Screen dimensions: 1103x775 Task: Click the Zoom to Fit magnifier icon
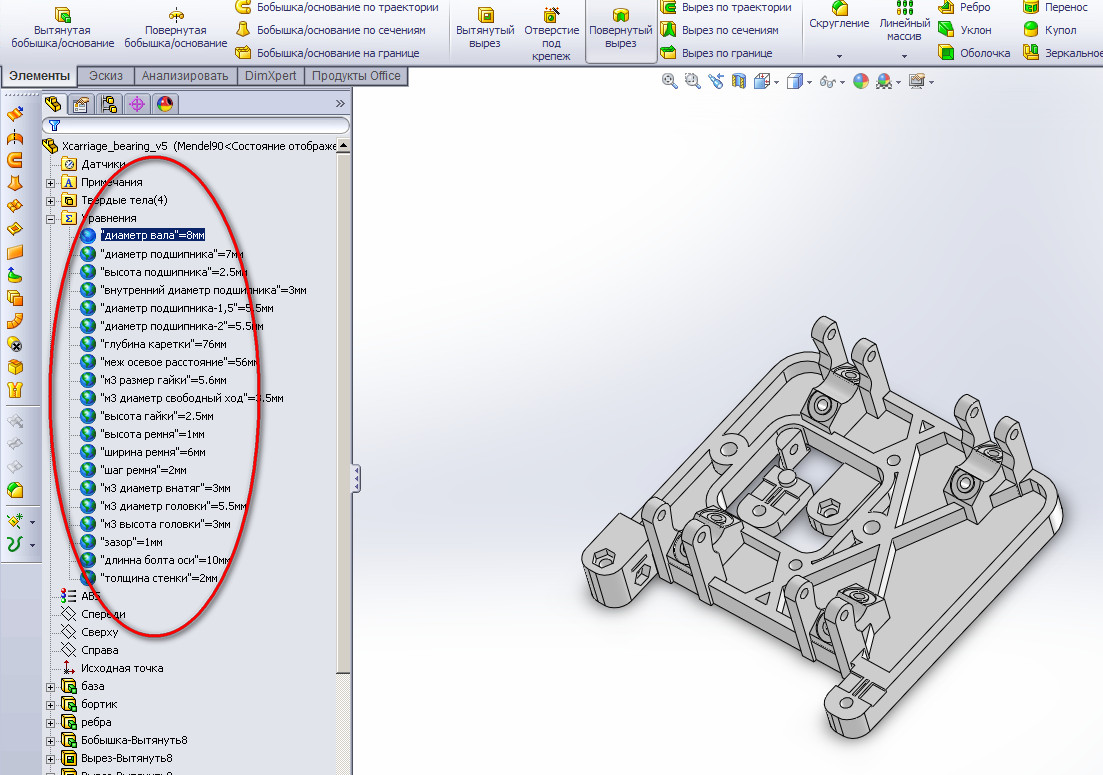click(670, 82)
